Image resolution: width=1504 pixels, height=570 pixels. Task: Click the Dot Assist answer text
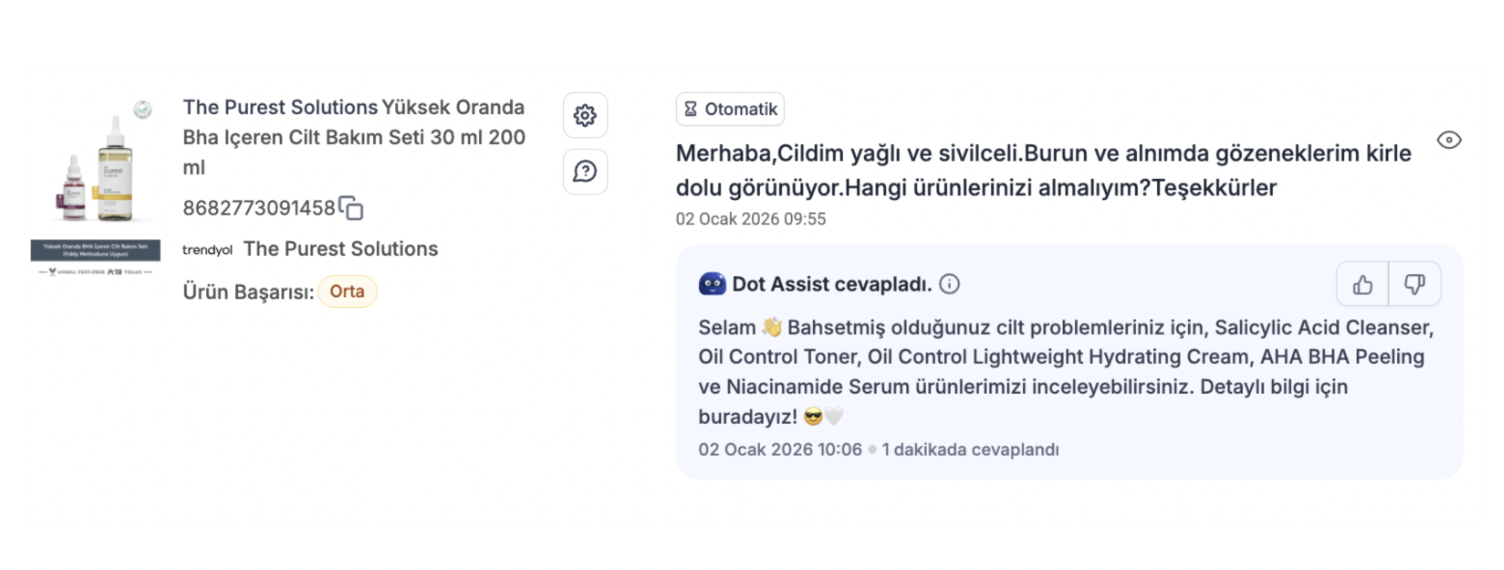click(1066, 371)
